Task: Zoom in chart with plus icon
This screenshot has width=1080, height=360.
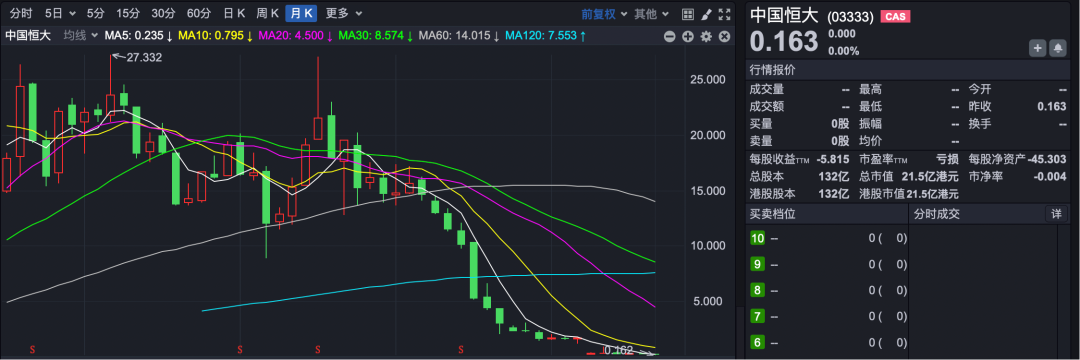Action: click(x=687, y=36)
